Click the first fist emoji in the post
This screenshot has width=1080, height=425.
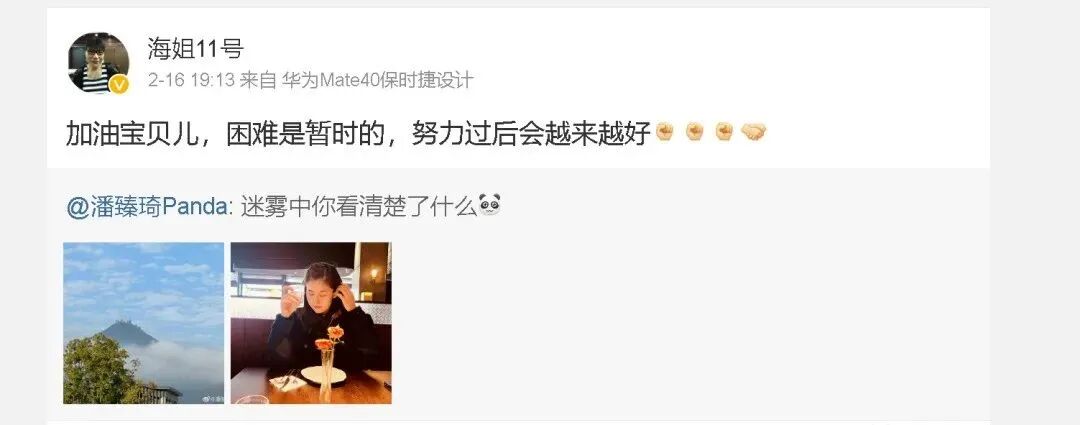(x=664, y=132)
